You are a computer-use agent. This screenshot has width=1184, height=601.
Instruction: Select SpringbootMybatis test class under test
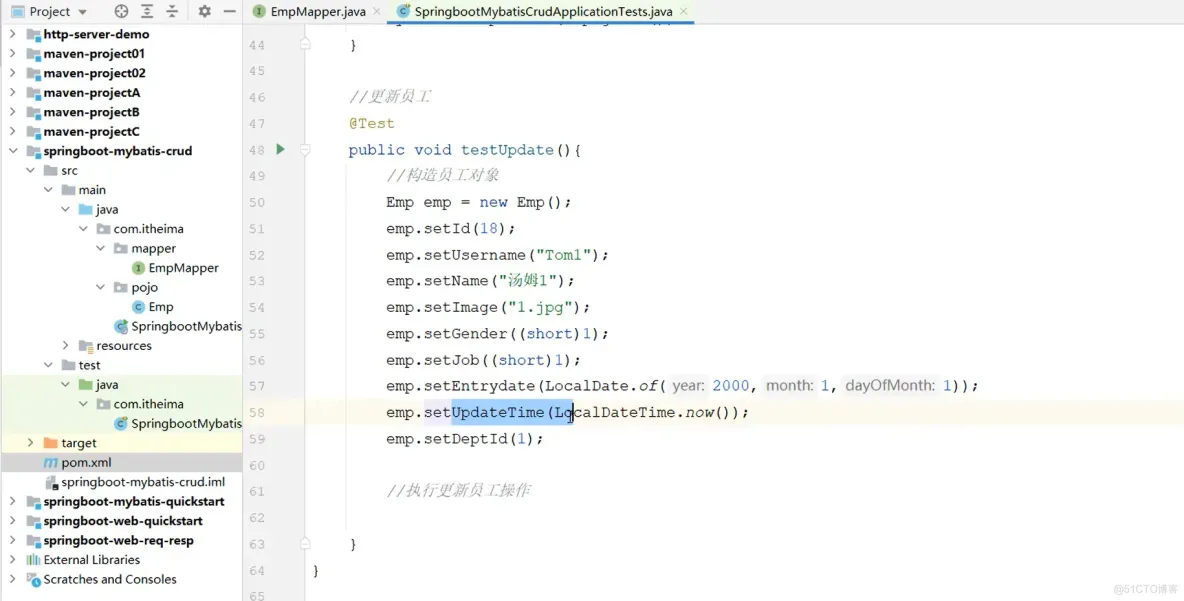coord(186,424)
